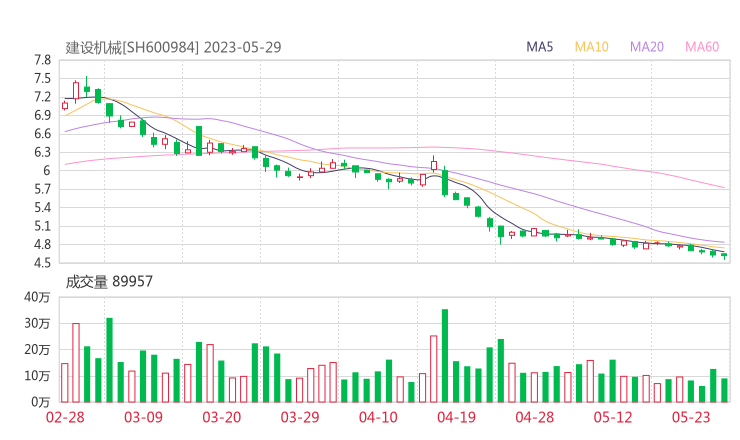Image resolution: width=740 pixels, height=440 pixels.
Task: Click the 7.8 price axis label
Action: click(42, 60)
